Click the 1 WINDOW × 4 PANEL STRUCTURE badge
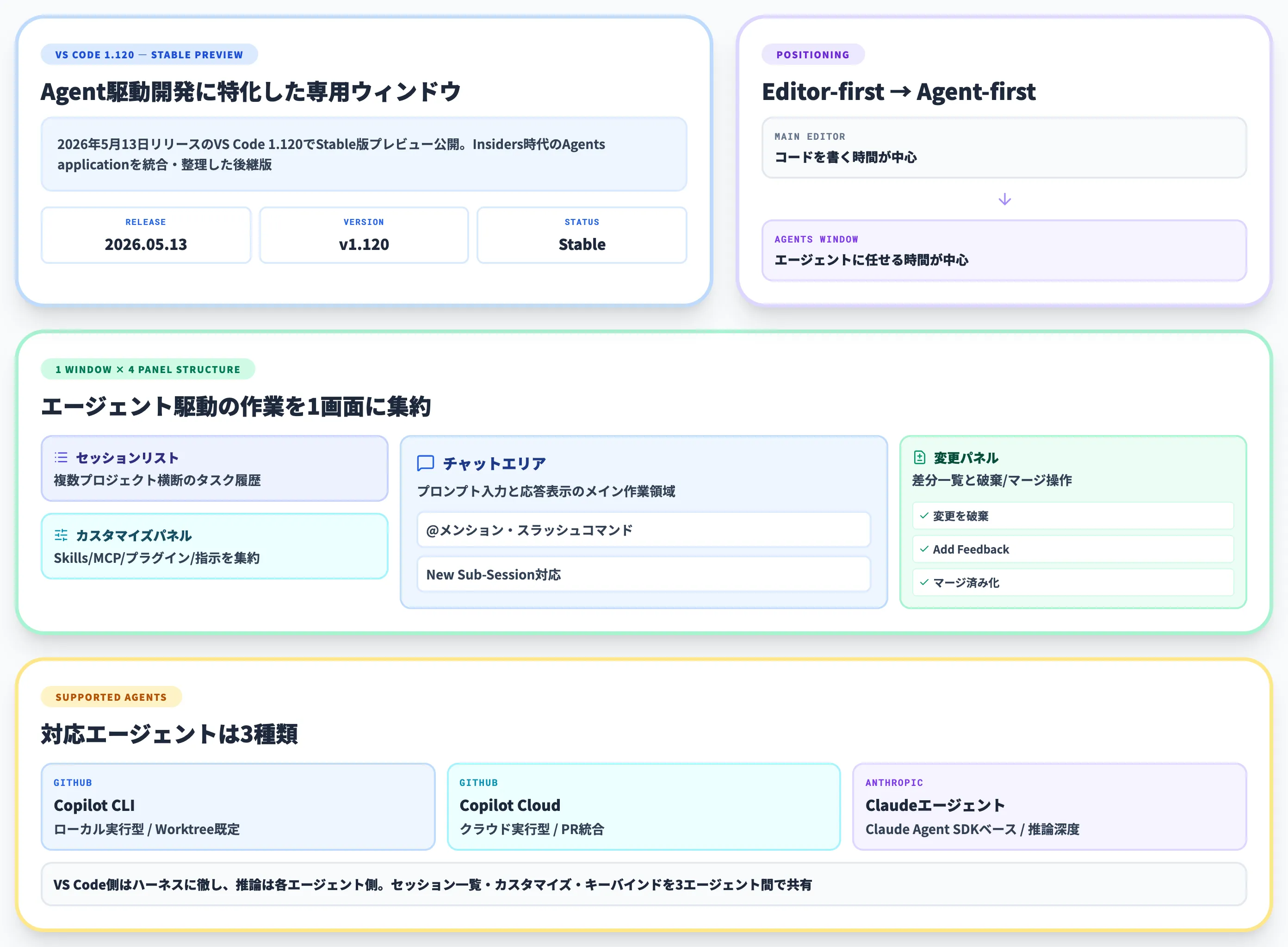This screenshot has width=1288, height=947. click(148, 369)
